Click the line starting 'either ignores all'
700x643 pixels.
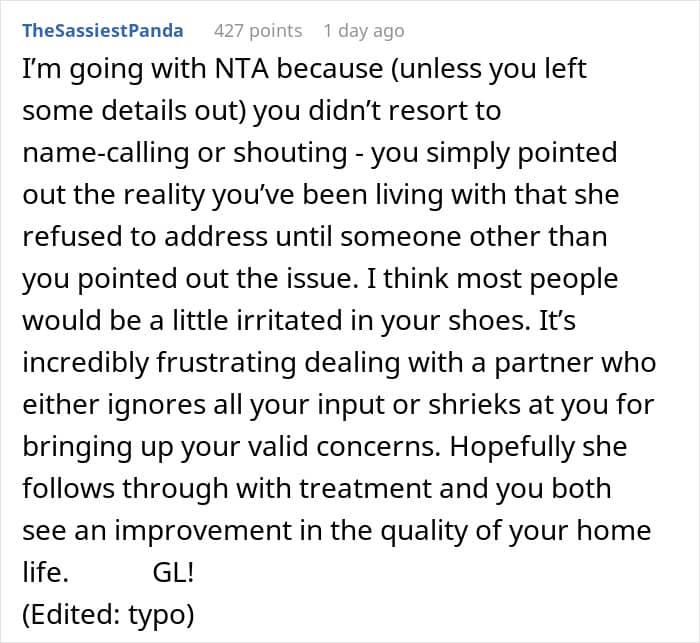click(x=338, y=405)
